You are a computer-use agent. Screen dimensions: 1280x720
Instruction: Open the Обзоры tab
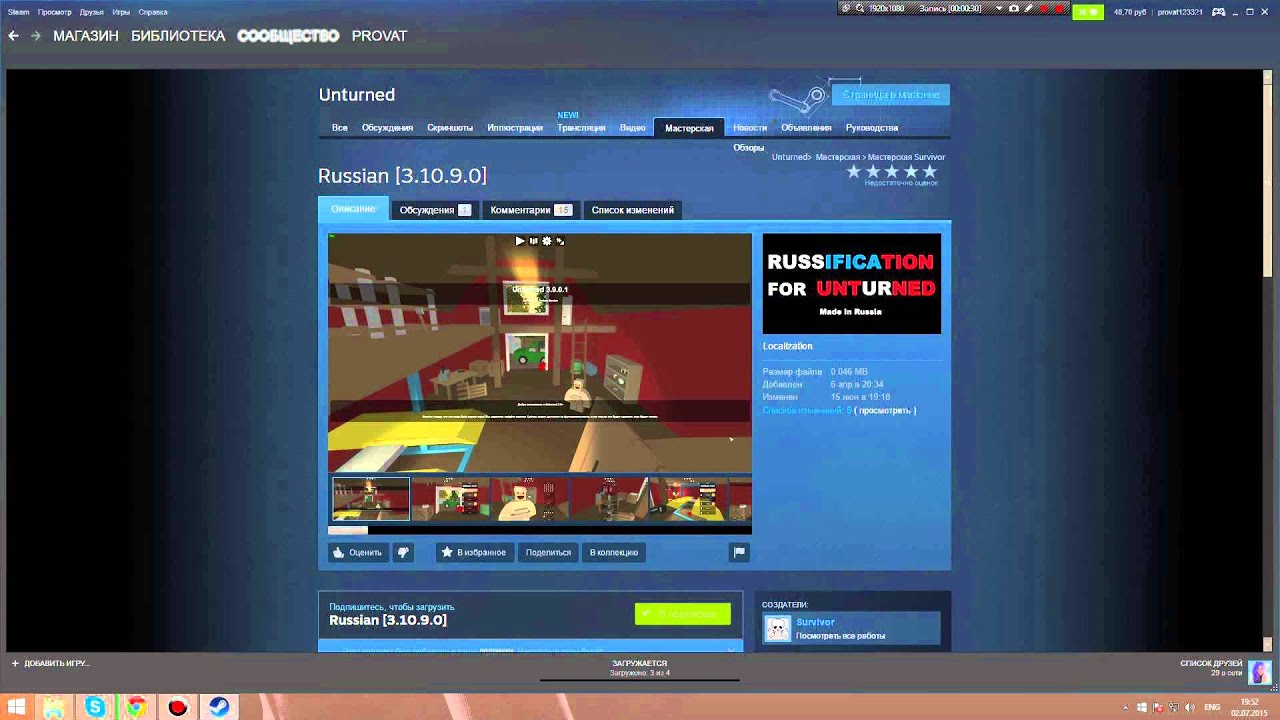(749, 148)
